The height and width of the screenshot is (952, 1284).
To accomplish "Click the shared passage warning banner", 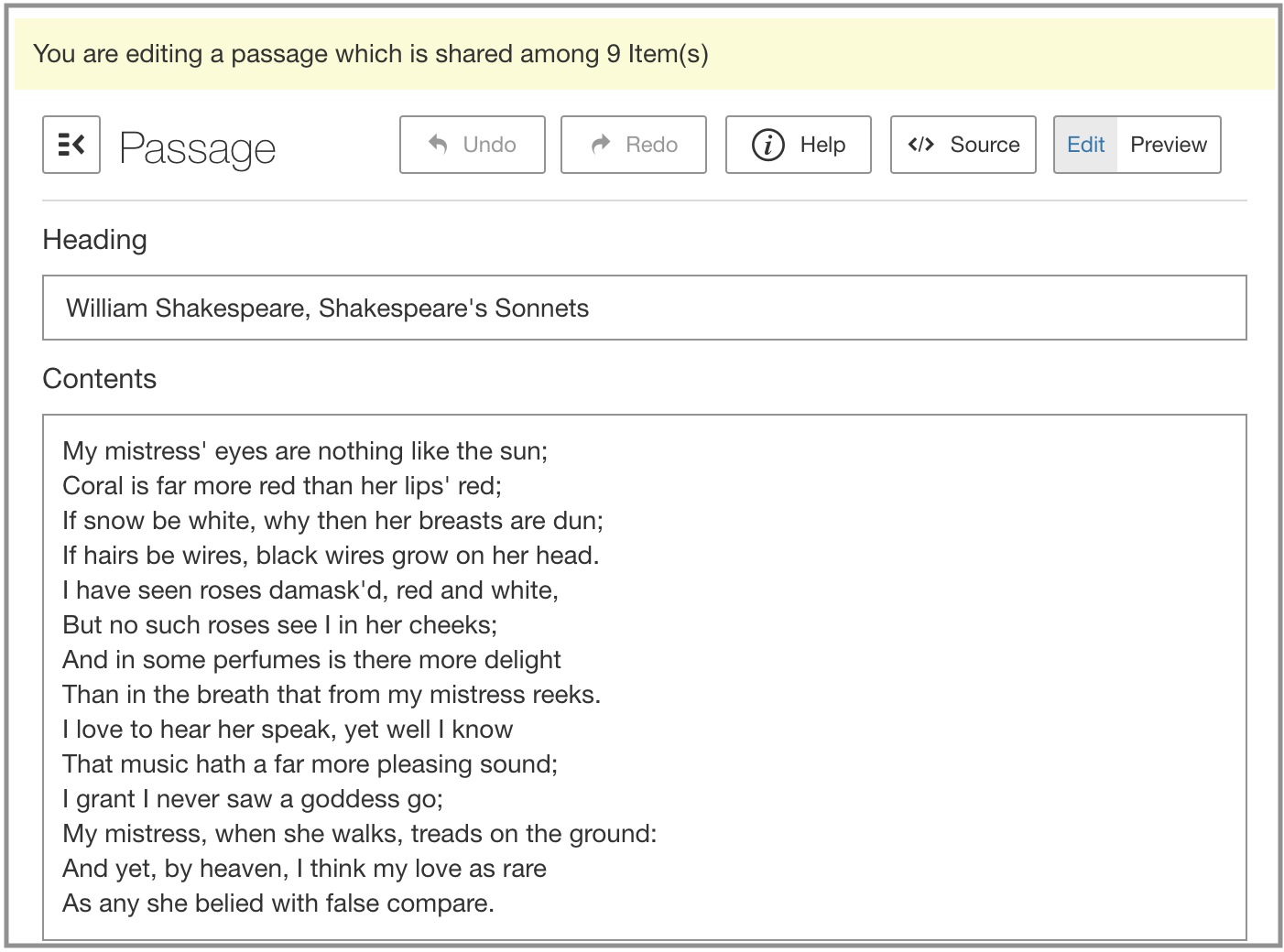I will tap(641, 54).
